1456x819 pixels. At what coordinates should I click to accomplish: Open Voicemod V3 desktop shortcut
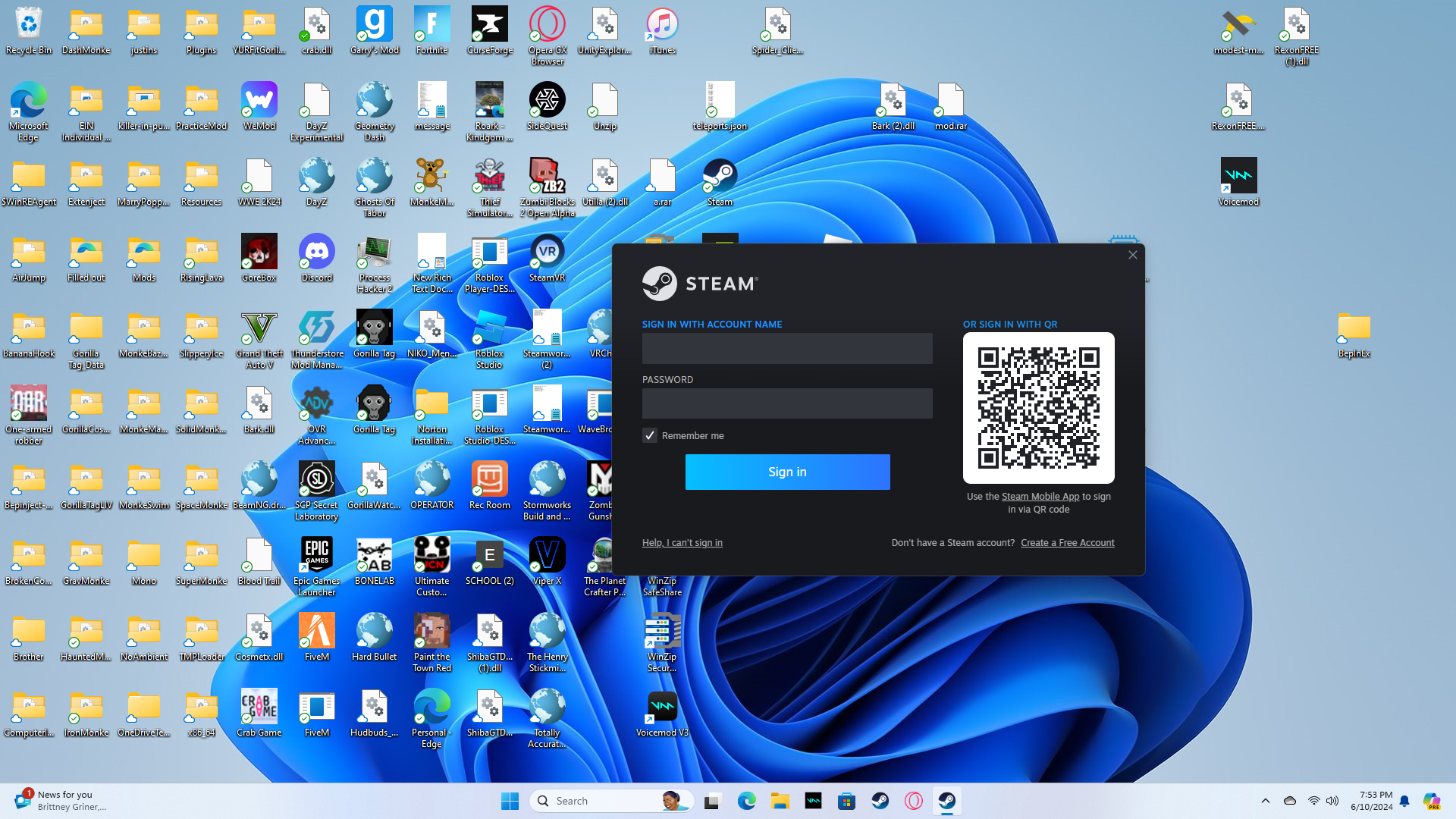coord(662,708)
